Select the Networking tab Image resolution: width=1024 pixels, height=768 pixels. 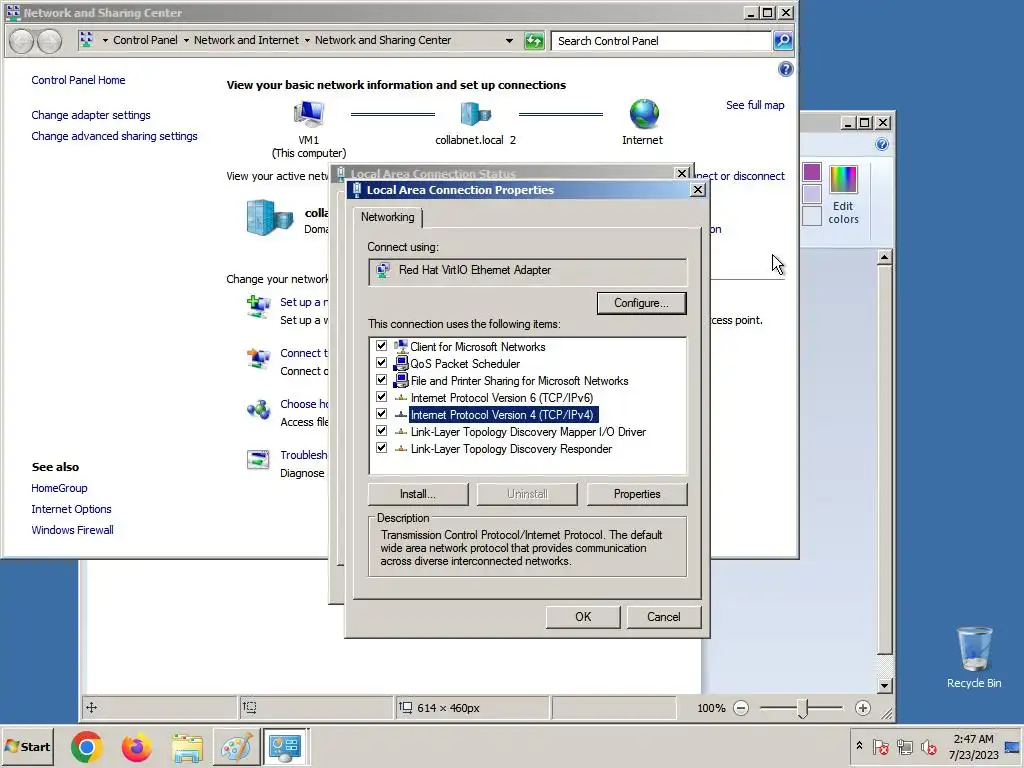(387, 217)
